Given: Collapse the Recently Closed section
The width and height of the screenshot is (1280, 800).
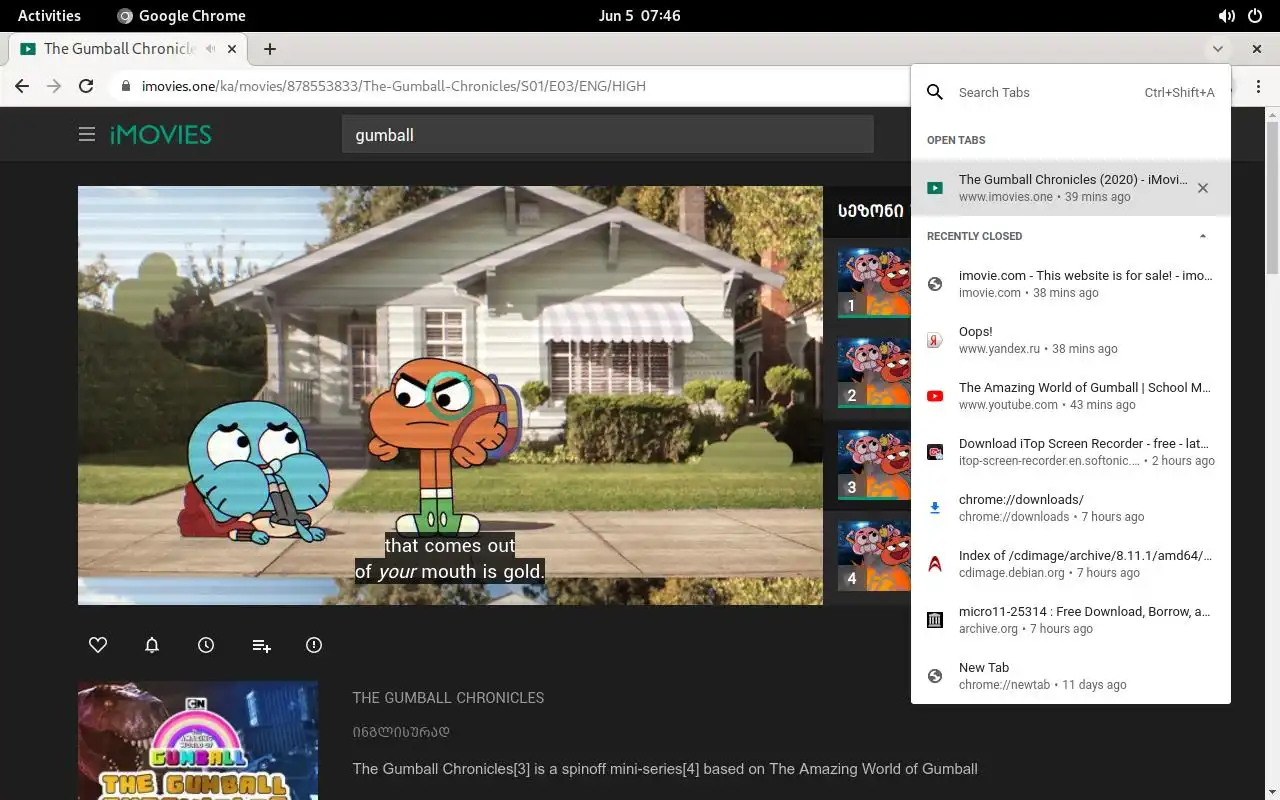Looking at the screenshot, I should pos(1203,236).
